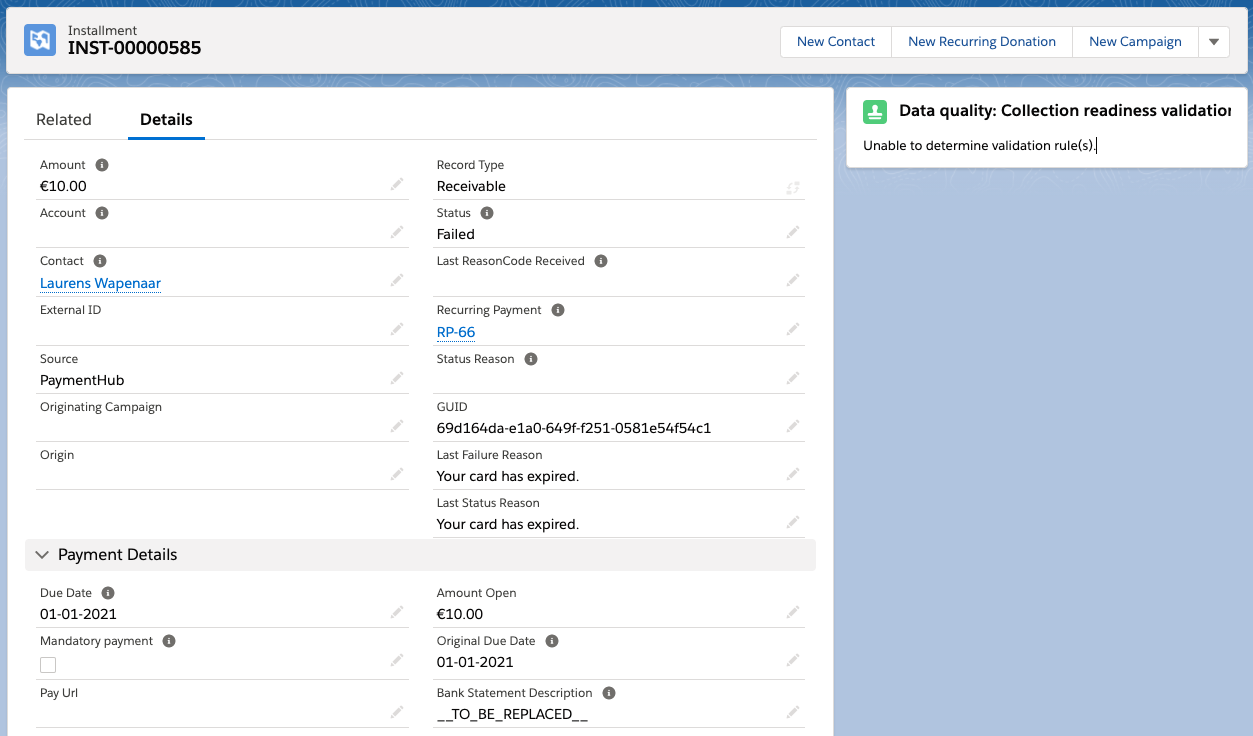Open the Laurens Wapenaar contact link
The width and height of the screenshot is (1253, 736).
[x=100, y=283]
